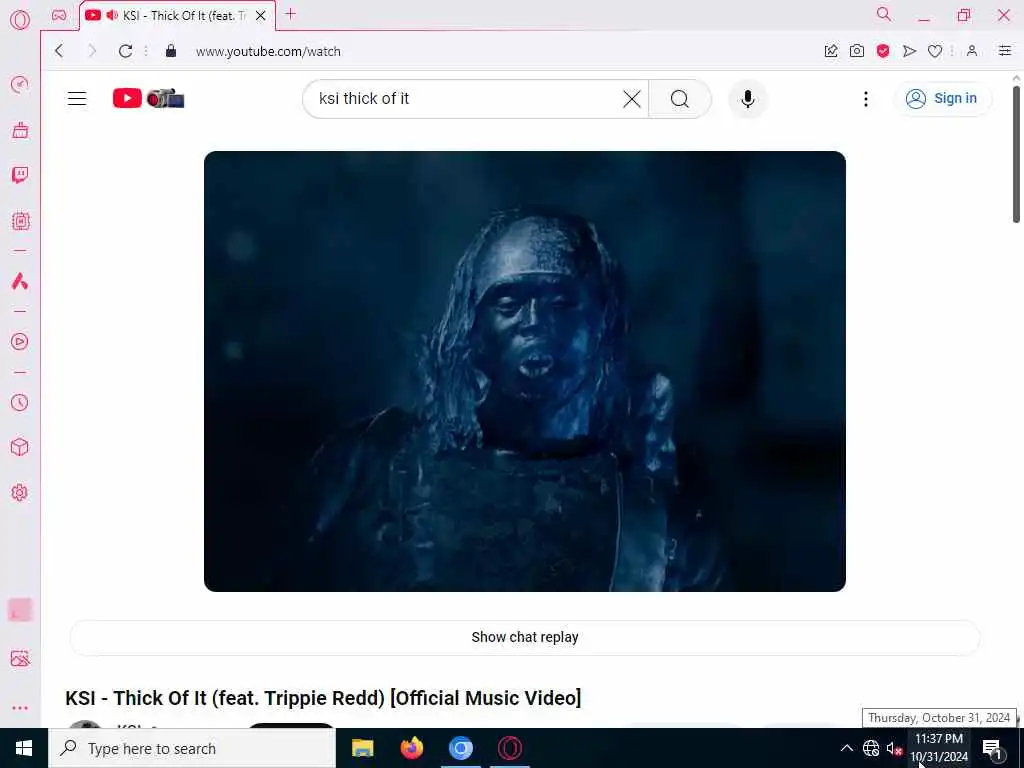
Task: Search with your voice microphone
Action: point(748,99)
